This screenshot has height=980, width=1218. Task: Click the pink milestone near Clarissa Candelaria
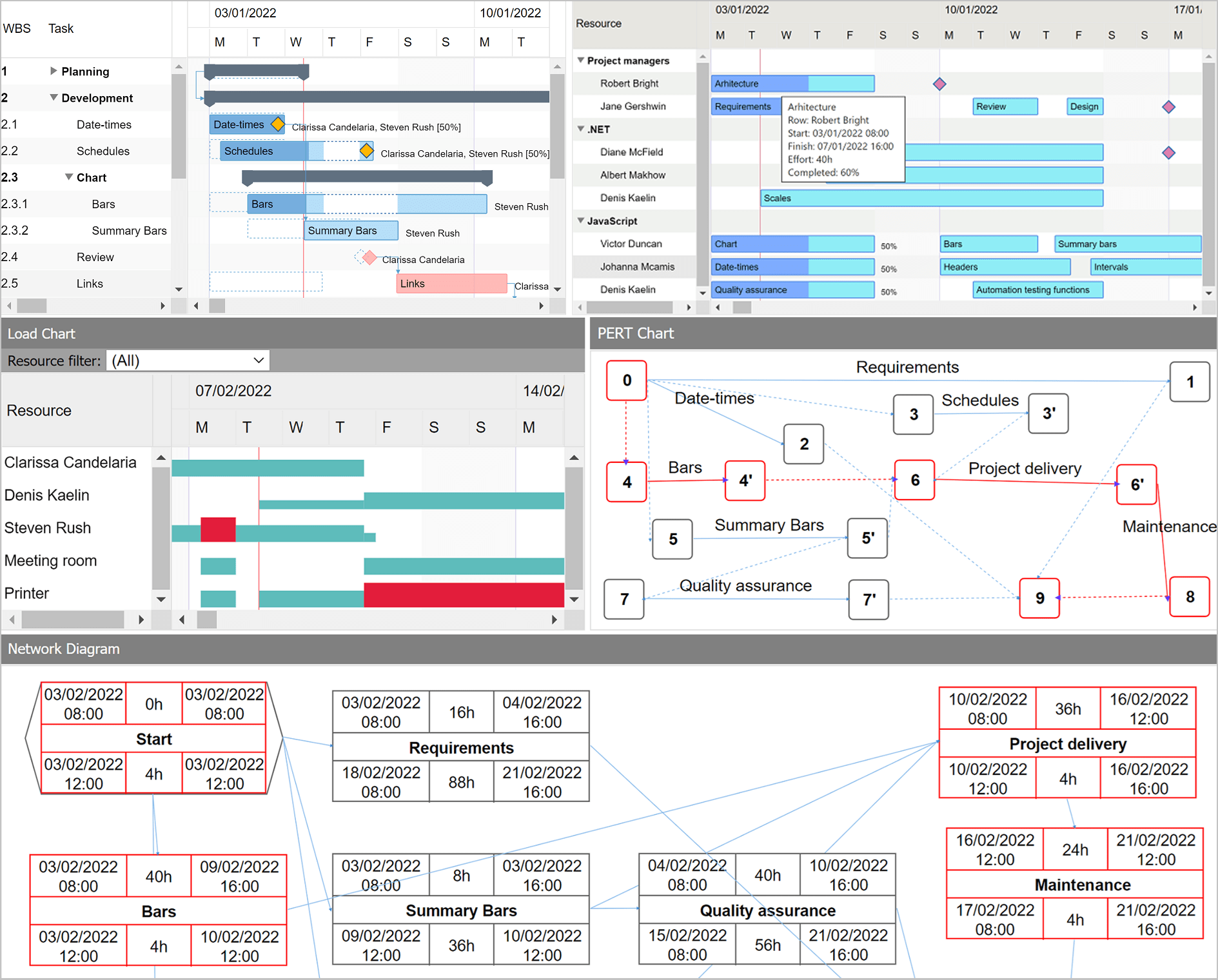(x=369, y=257)
